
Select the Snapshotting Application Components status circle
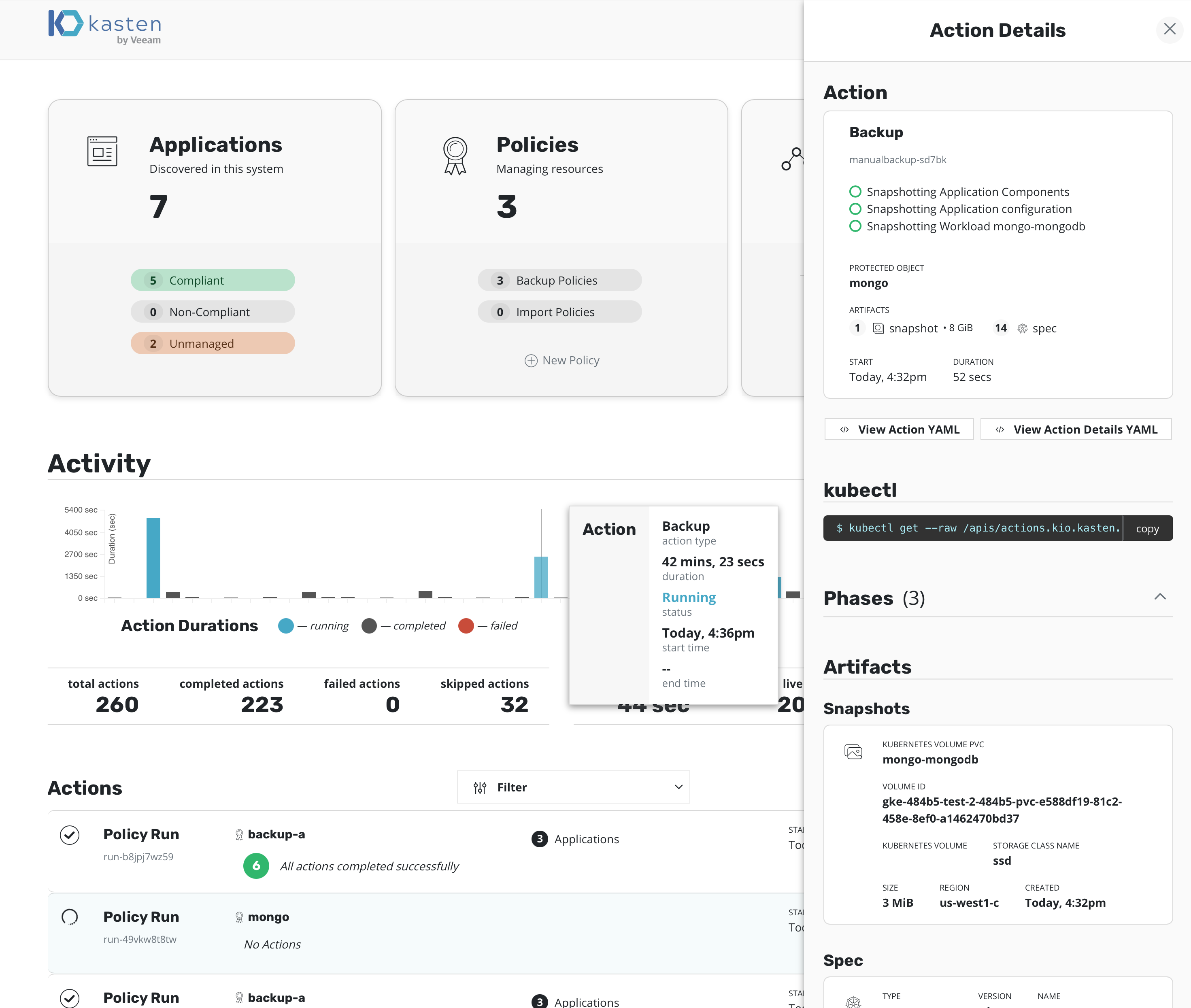pyautogui.click(x=855, y=191)
